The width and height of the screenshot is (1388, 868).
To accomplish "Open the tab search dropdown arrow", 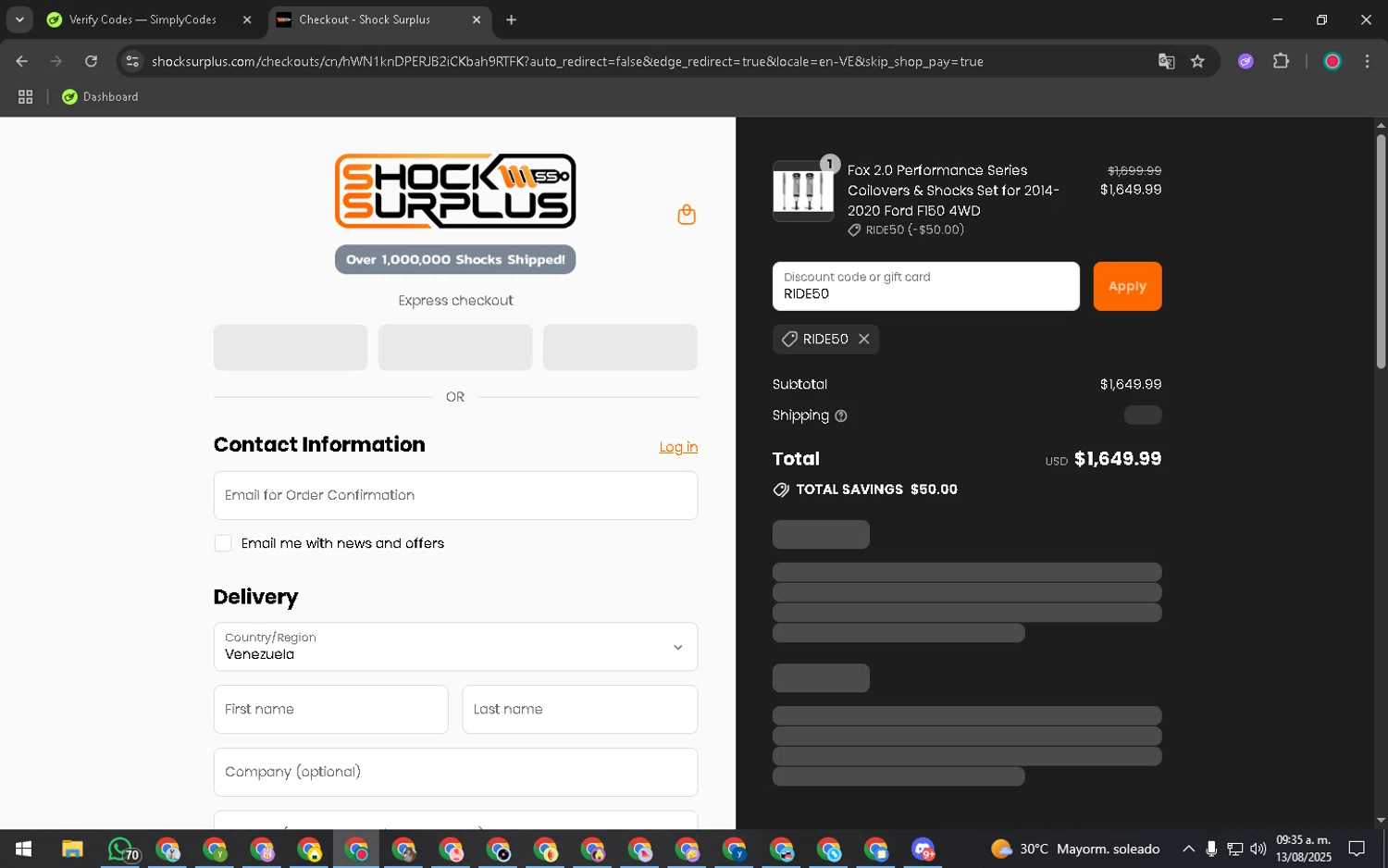I will 19,19.
